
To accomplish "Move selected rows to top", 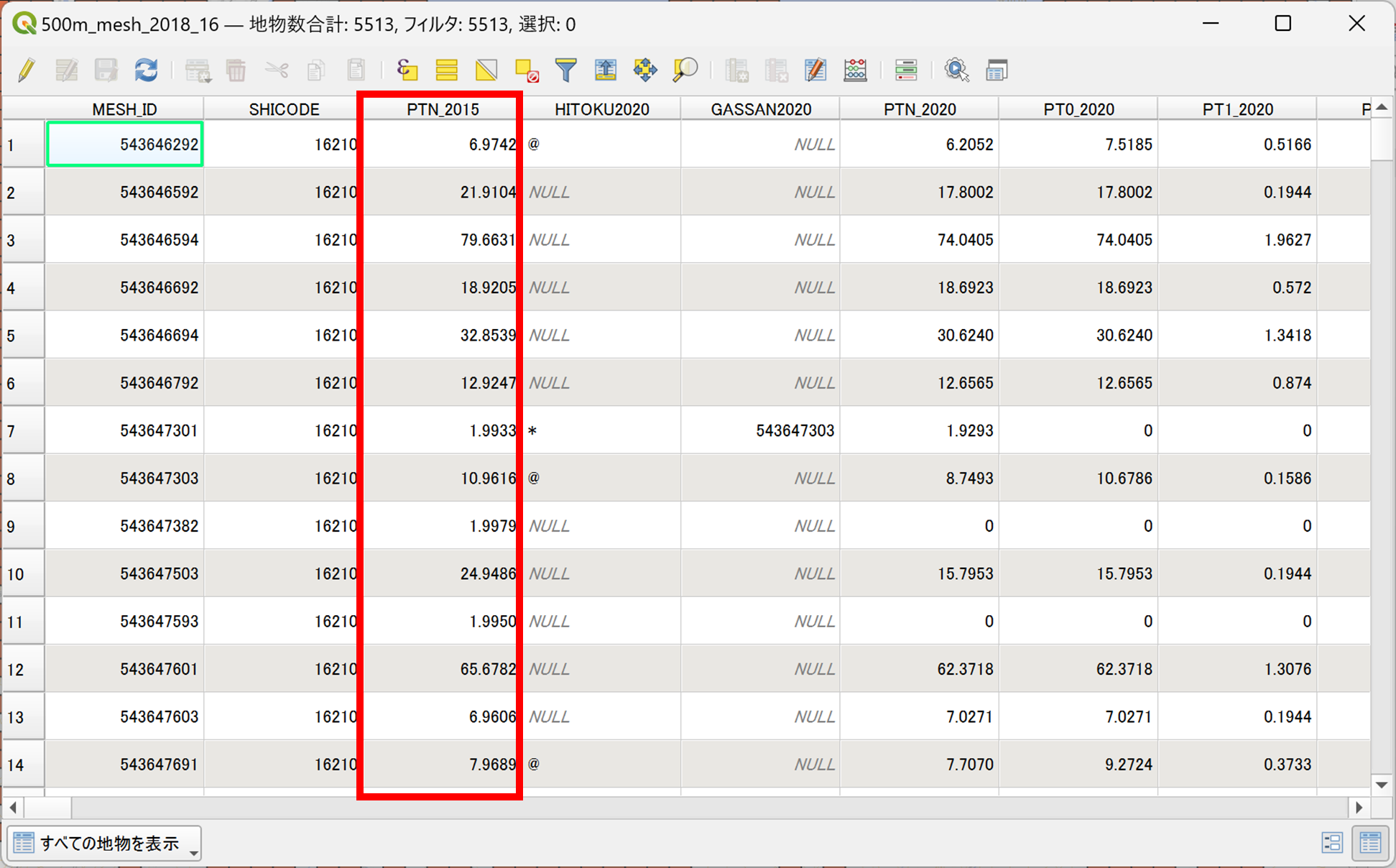I will pyautogui.click(x=606, y=70).
